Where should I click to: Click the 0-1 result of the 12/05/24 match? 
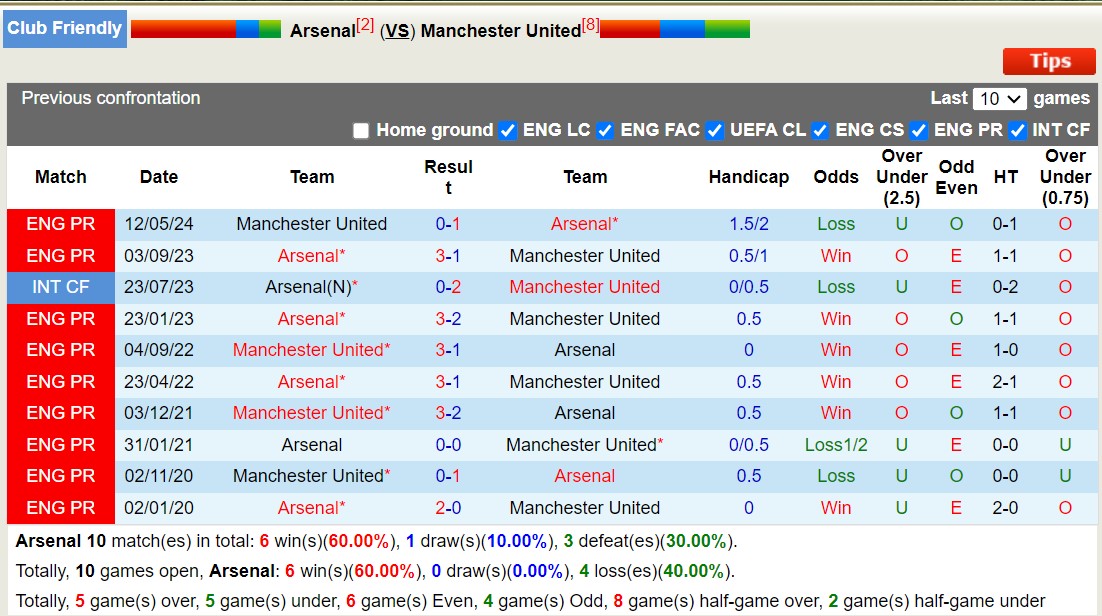(448, 224)
